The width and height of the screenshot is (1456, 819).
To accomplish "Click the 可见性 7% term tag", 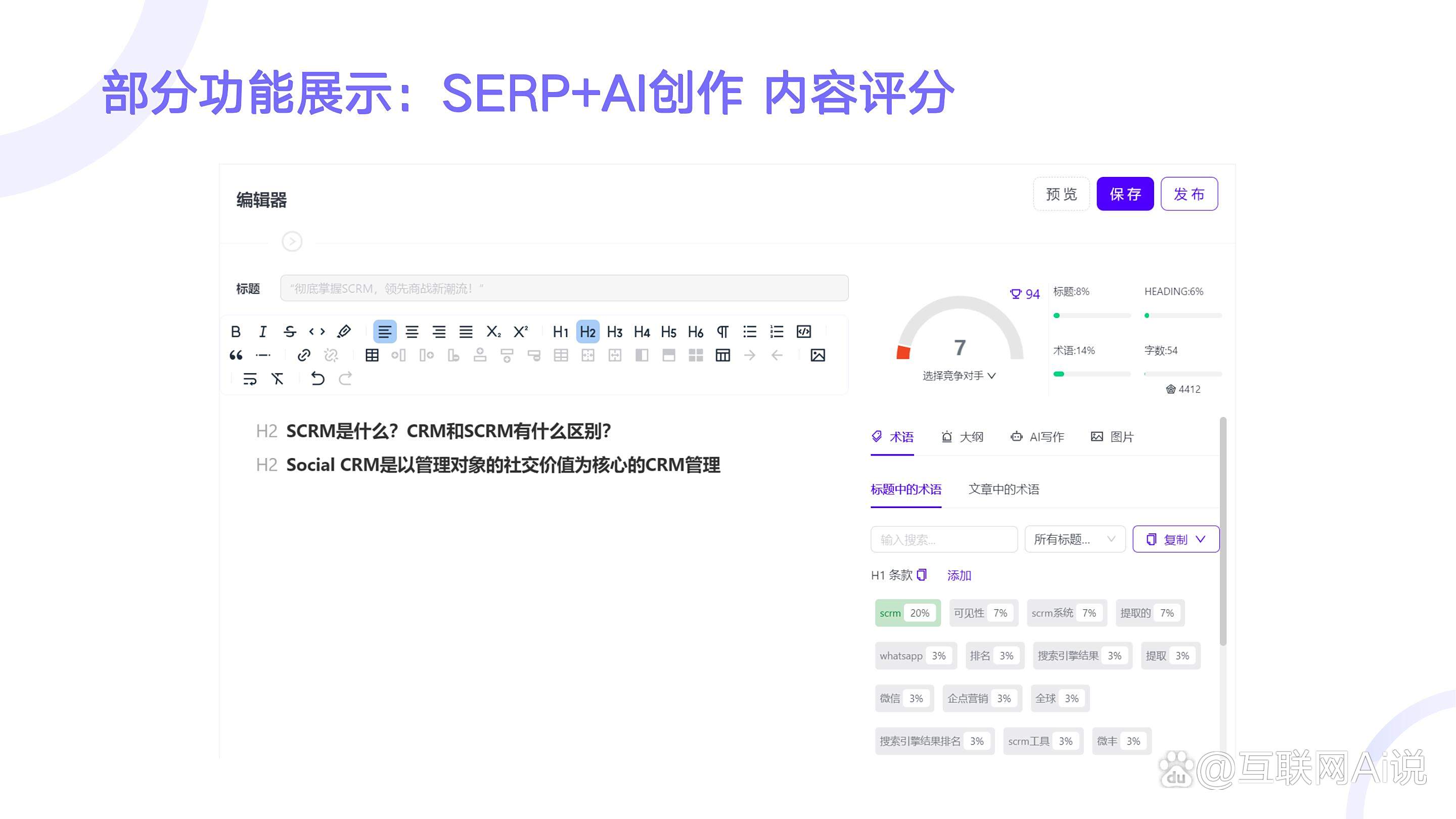I will click(984, 613).
